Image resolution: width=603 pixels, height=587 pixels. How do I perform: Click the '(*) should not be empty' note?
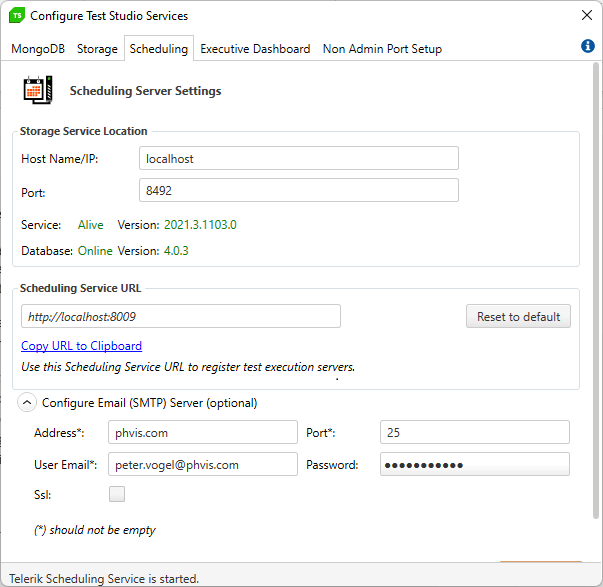tap(95, 530)
